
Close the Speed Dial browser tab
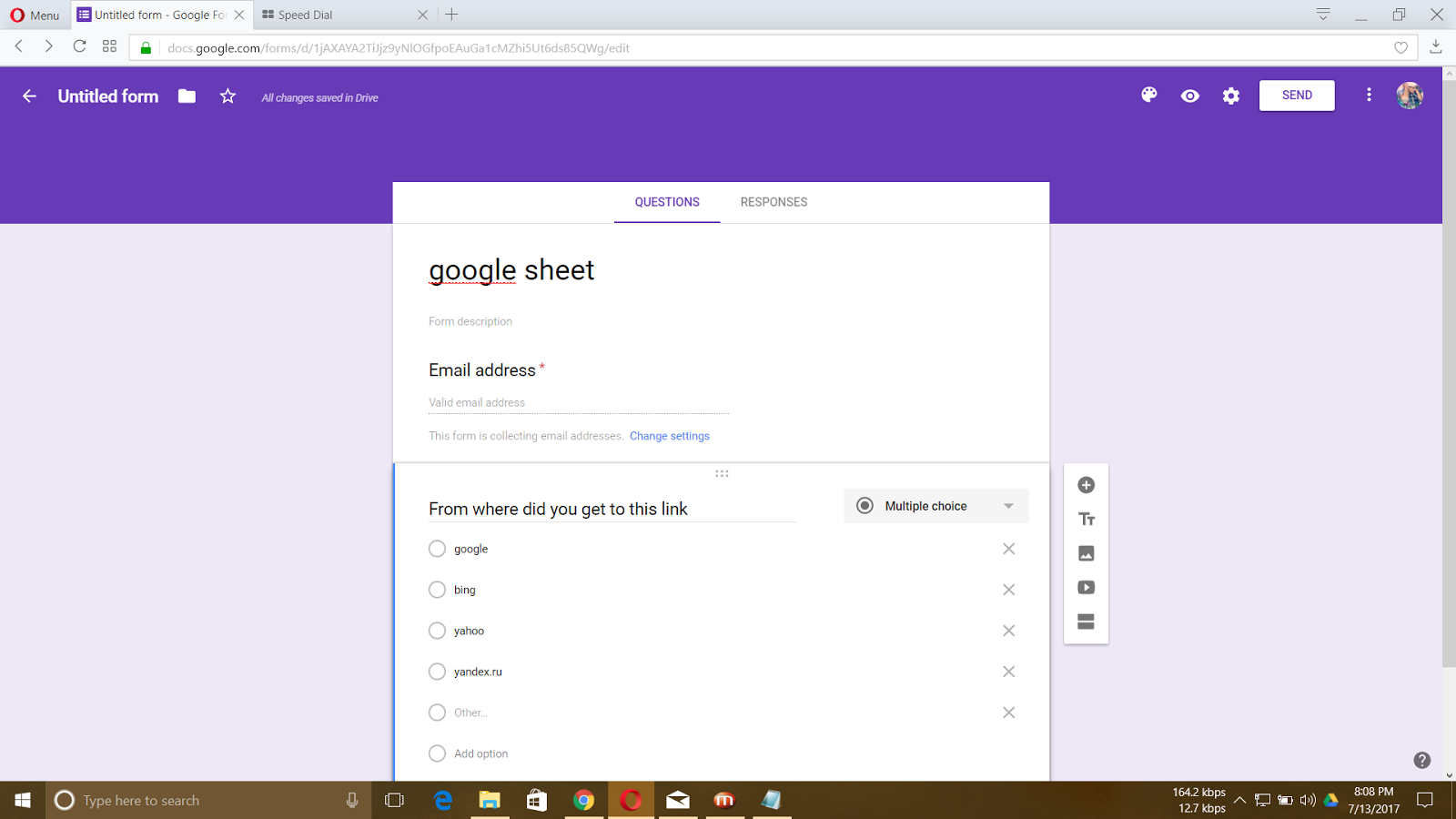[422, 15]
